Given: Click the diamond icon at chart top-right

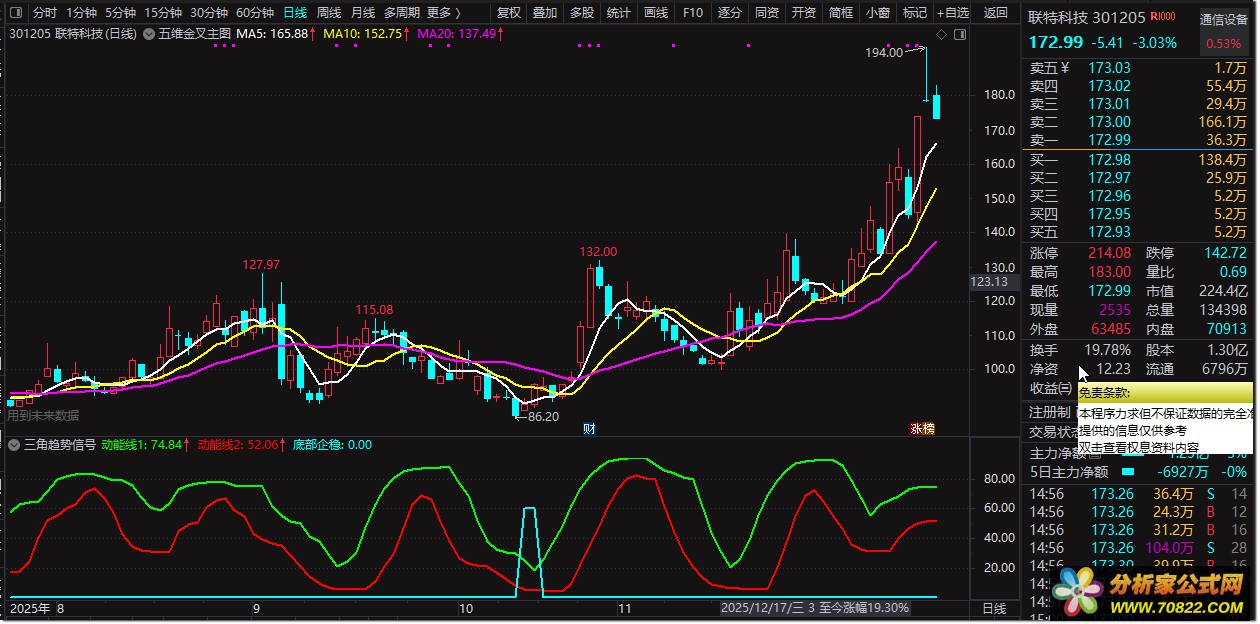Looking at the screenshot, I should (942, 33).
